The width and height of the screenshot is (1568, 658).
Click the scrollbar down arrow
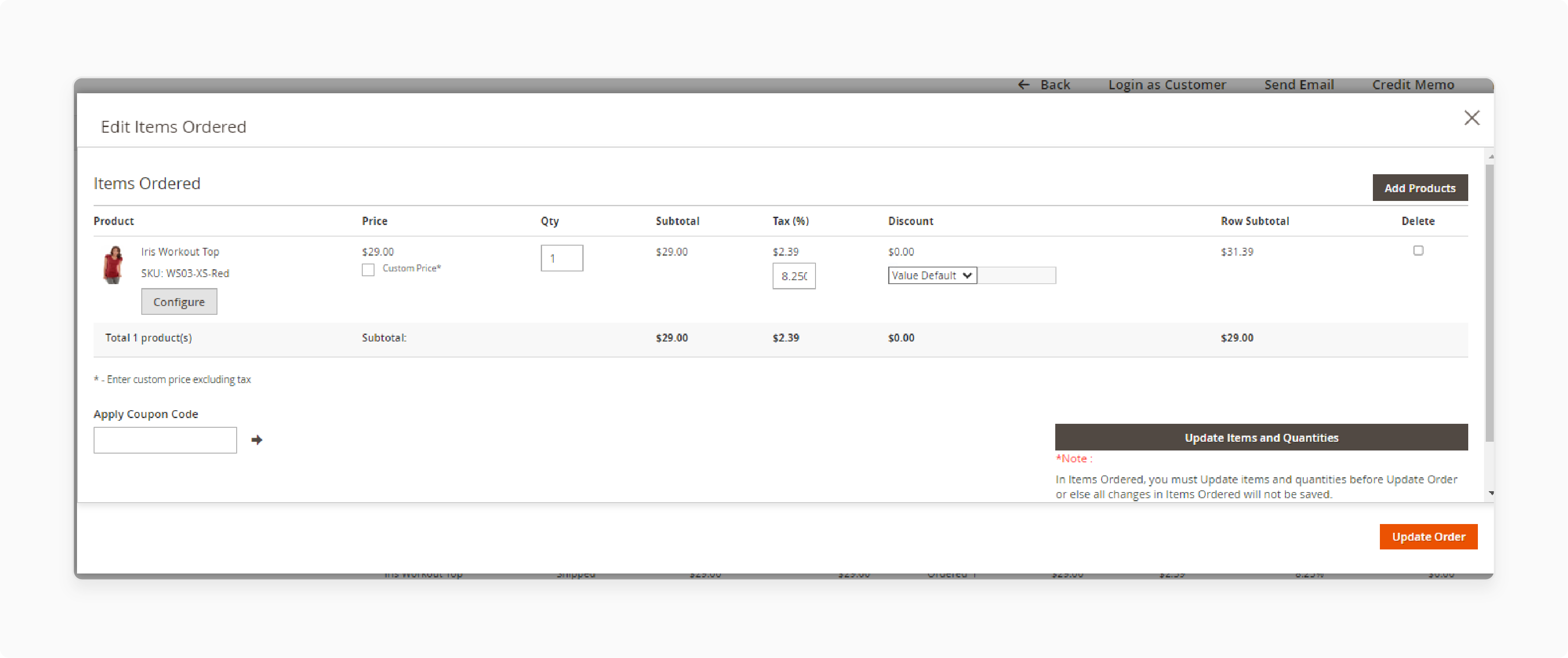click(1490, 493)
